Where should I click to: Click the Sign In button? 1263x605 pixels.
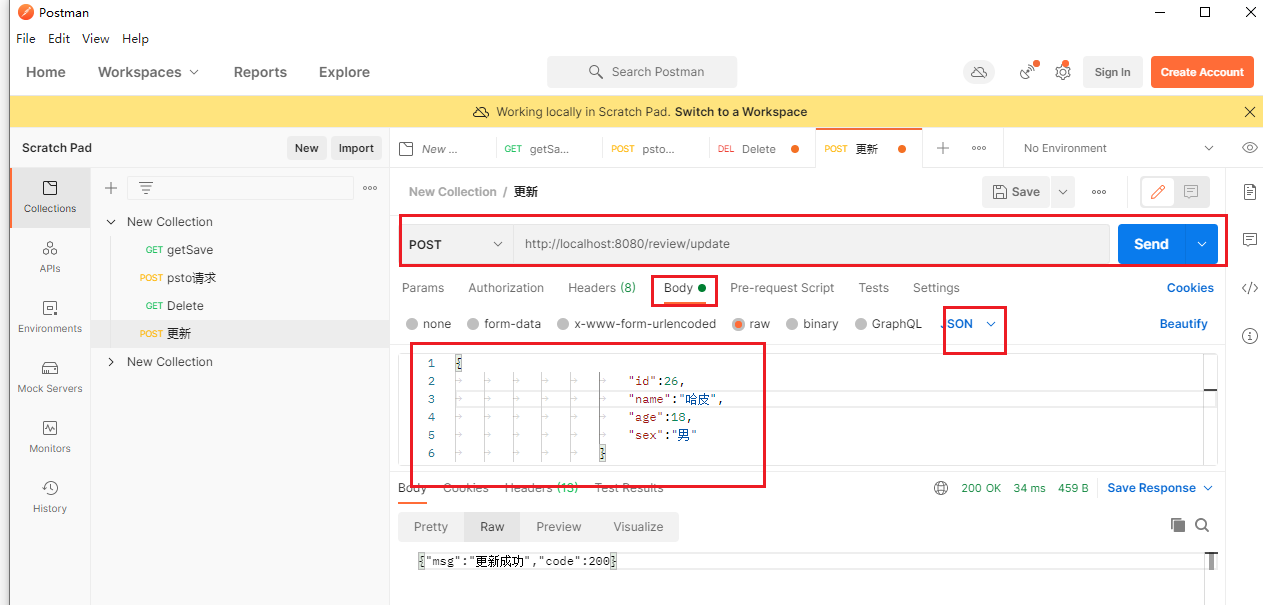tap(1112, 72)
